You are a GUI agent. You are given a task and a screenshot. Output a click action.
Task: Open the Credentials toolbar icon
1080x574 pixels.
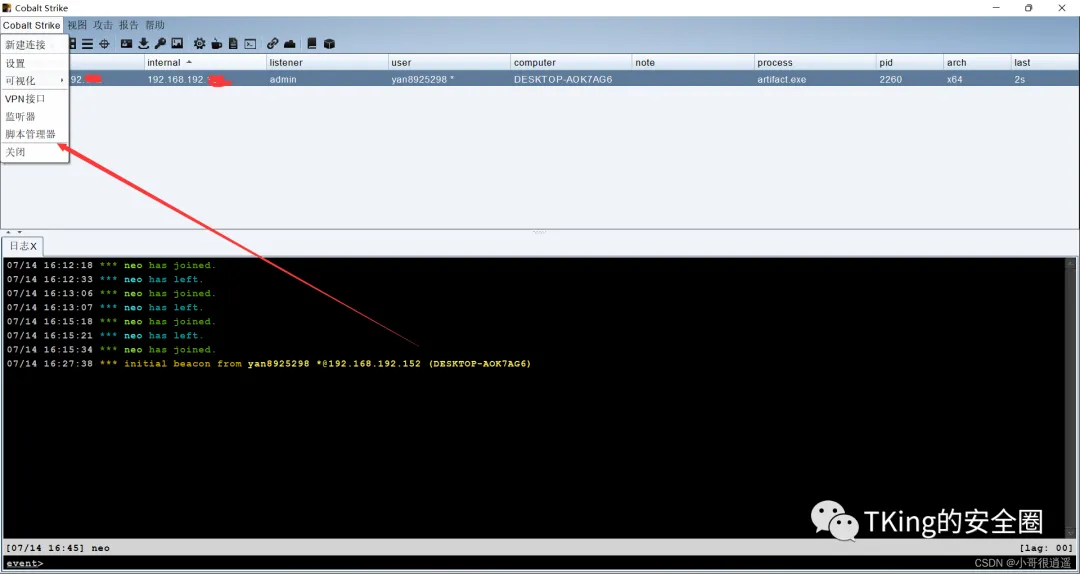tap(127, 44)
